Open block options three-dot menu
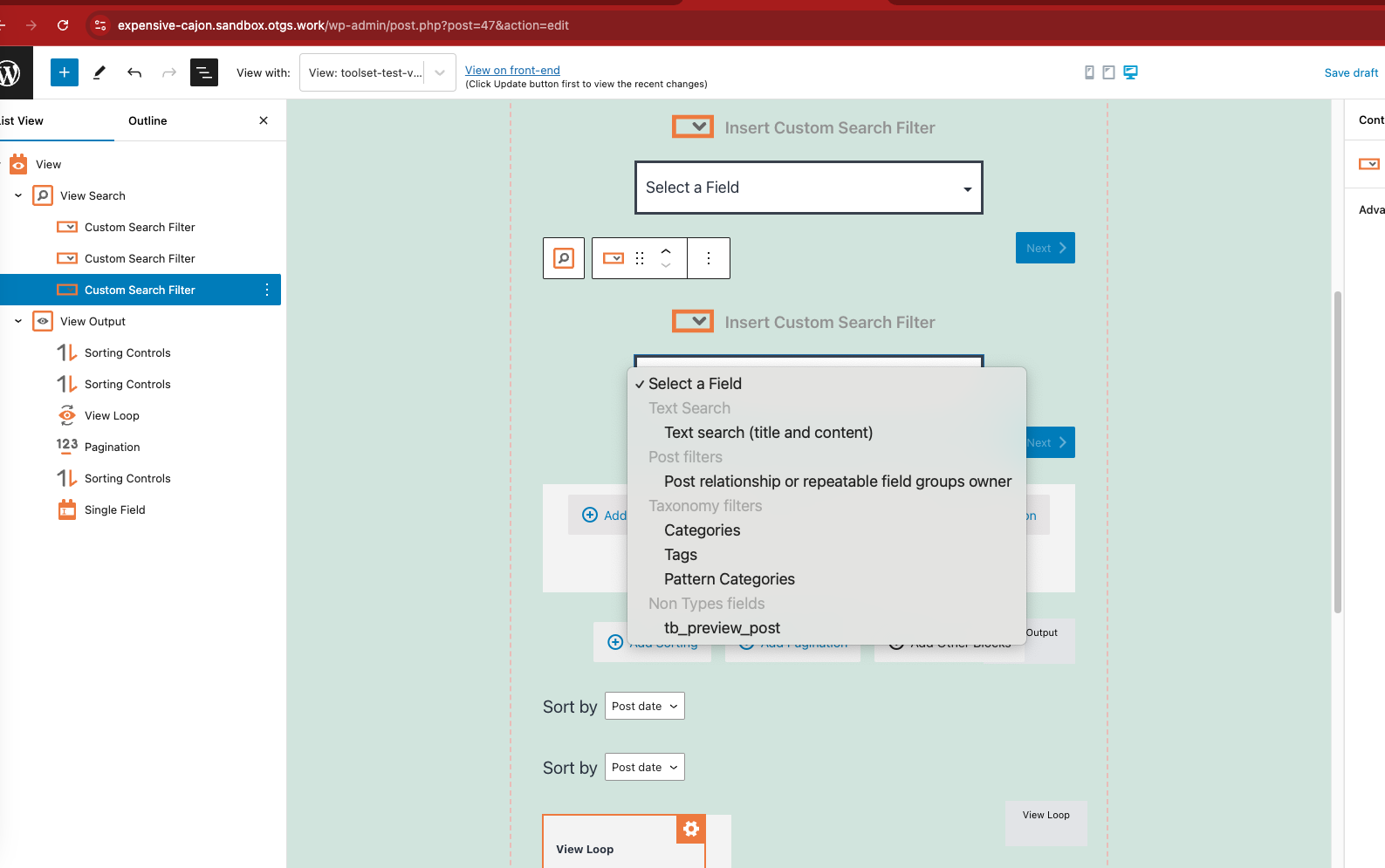This screenshot has width=1385, height=868. (709, 258)
